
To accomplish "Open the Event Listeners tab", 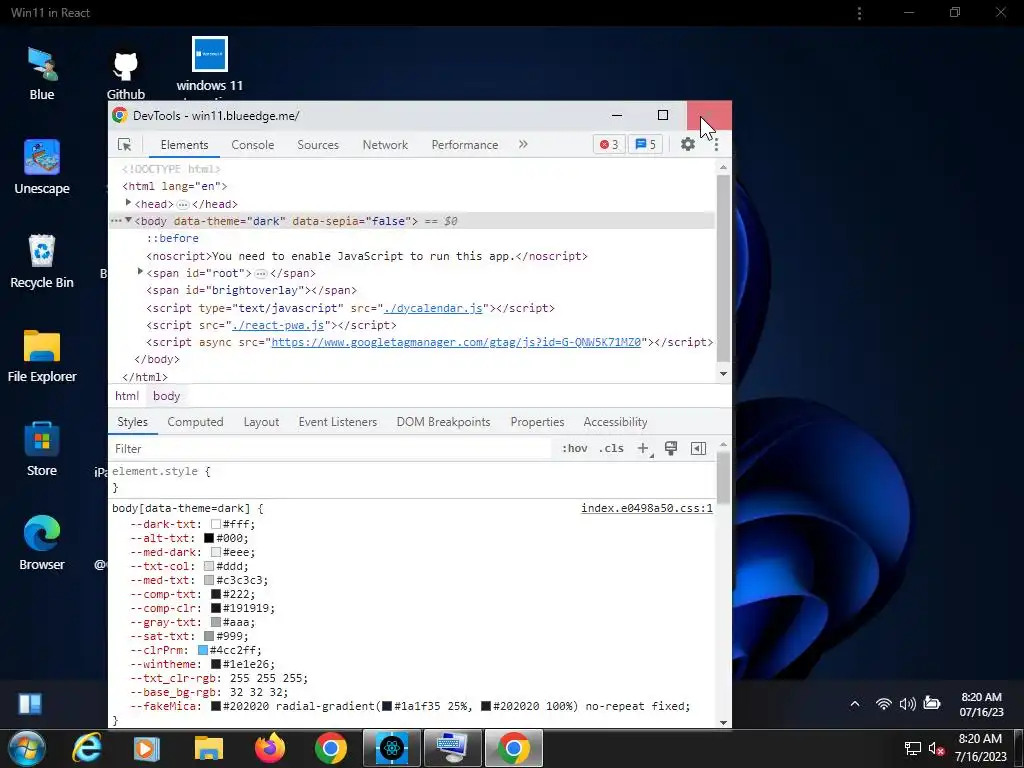I will pos(338,422).
